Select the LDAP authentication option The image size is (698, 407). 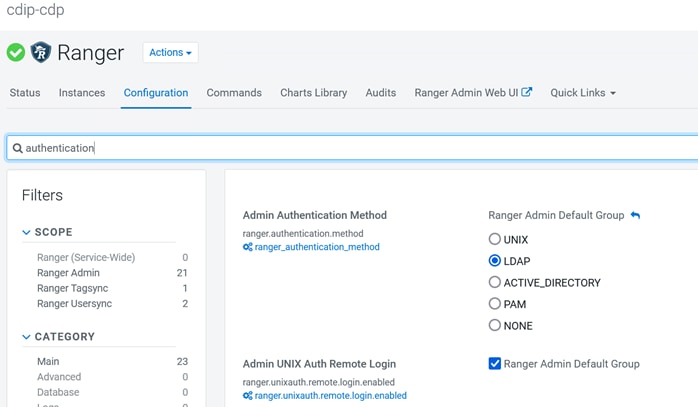click(x=495, y=260)
